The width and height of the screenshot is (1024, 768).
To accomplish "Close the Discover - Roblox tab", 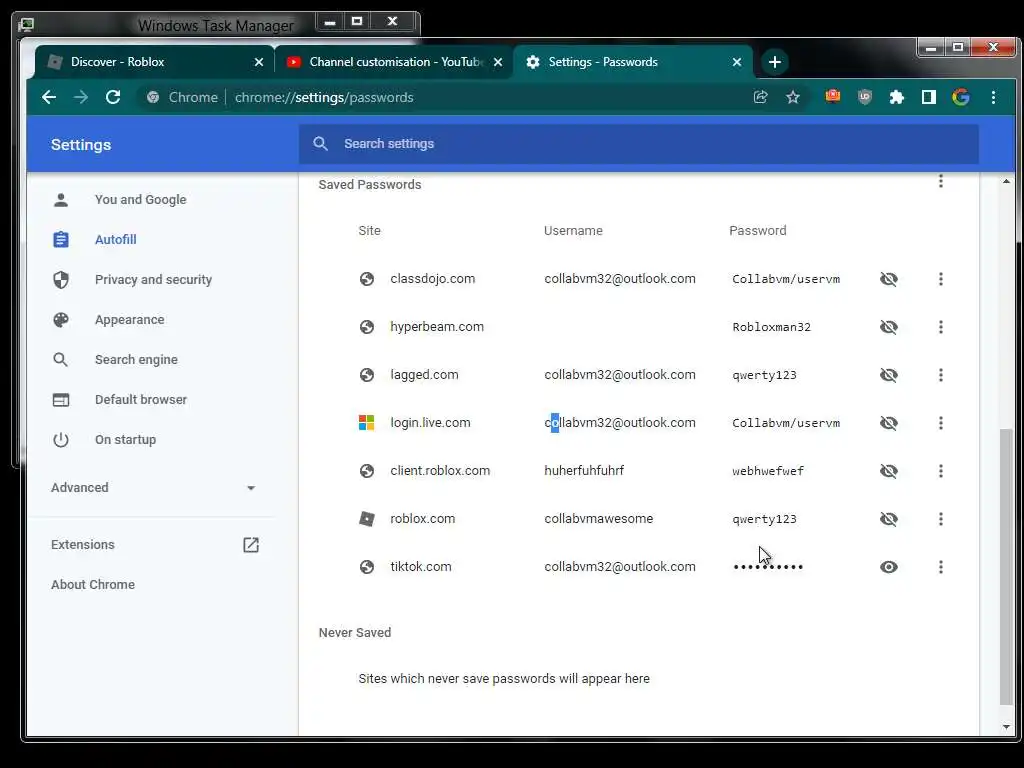I will coord(259,62).
